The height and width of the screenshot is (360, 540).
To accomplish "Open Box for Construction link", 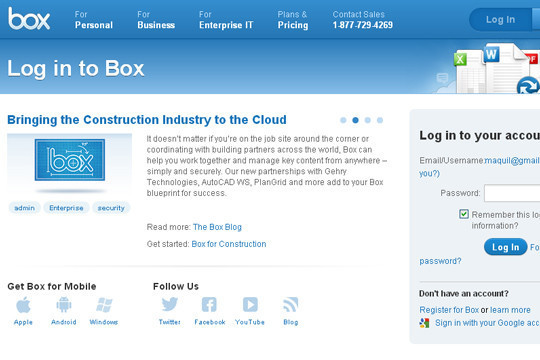I will coord(229,244).
